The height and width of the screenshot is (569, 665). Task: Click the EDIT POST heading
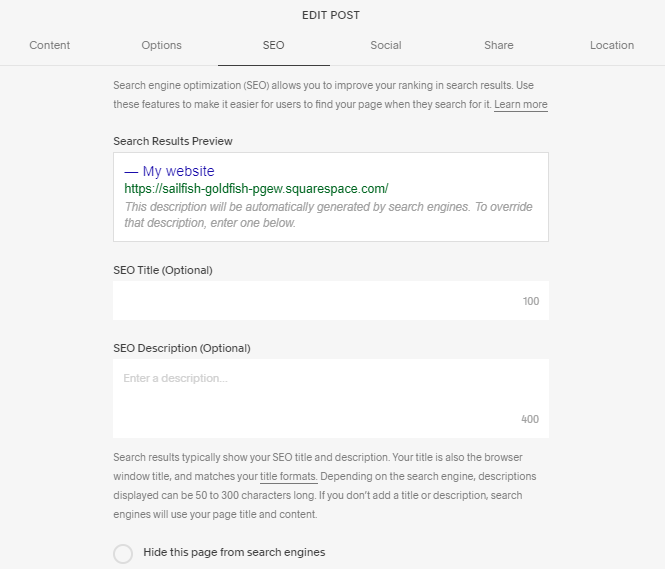[331, 15]
